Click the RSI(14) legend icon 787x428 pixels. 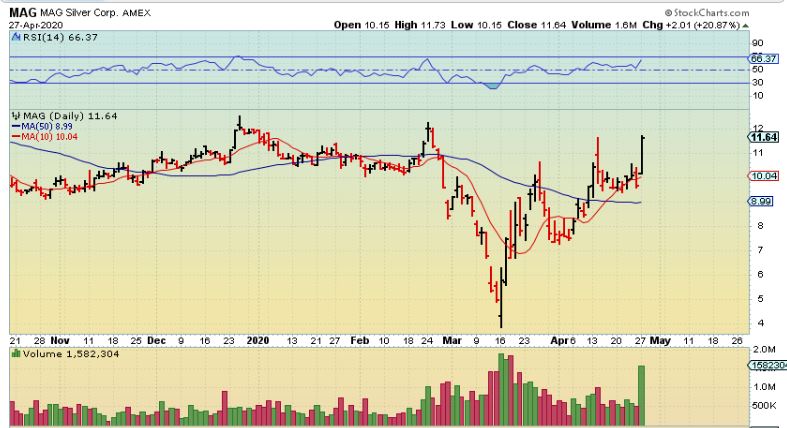16,37
